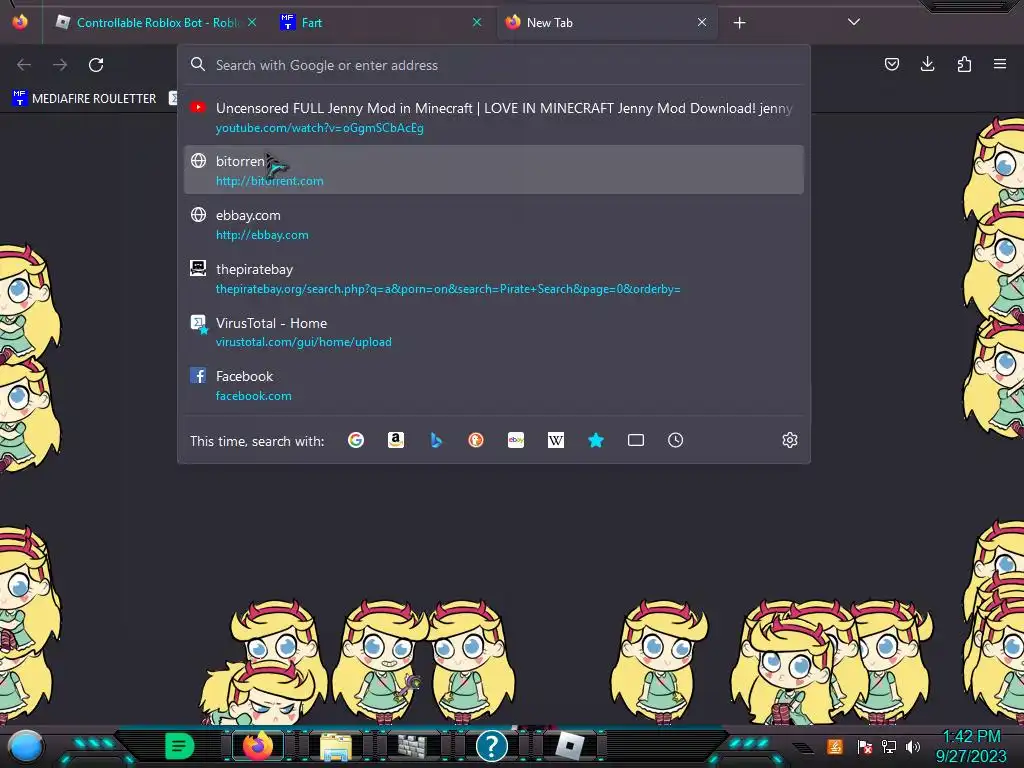Open a new tab with plus button
The width and height of the screenshot is (1024, 768).
(x=739, y=23)
